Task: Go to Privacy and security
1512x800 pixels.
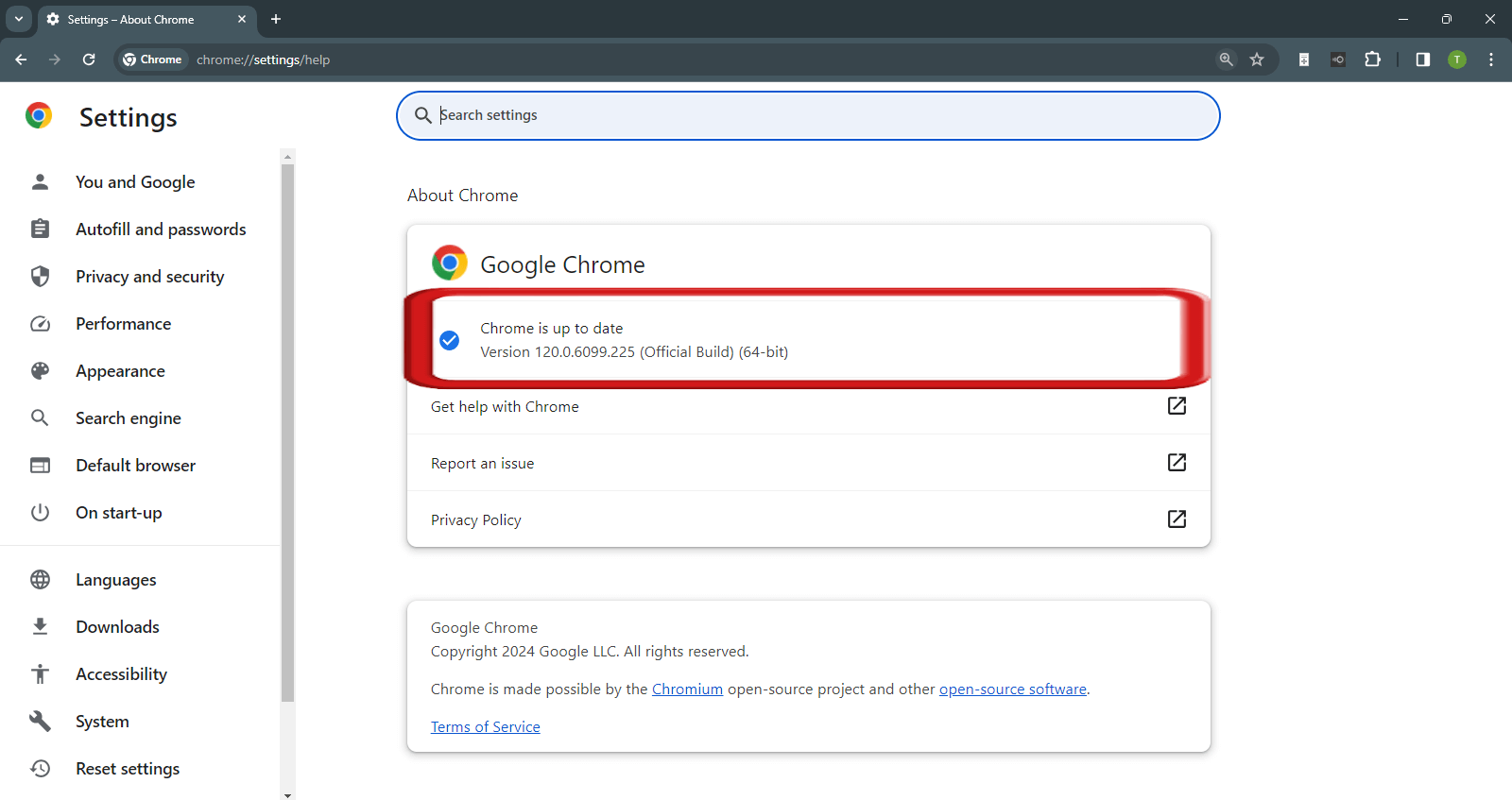Action: pyautogui.click(x=150, y=277)
